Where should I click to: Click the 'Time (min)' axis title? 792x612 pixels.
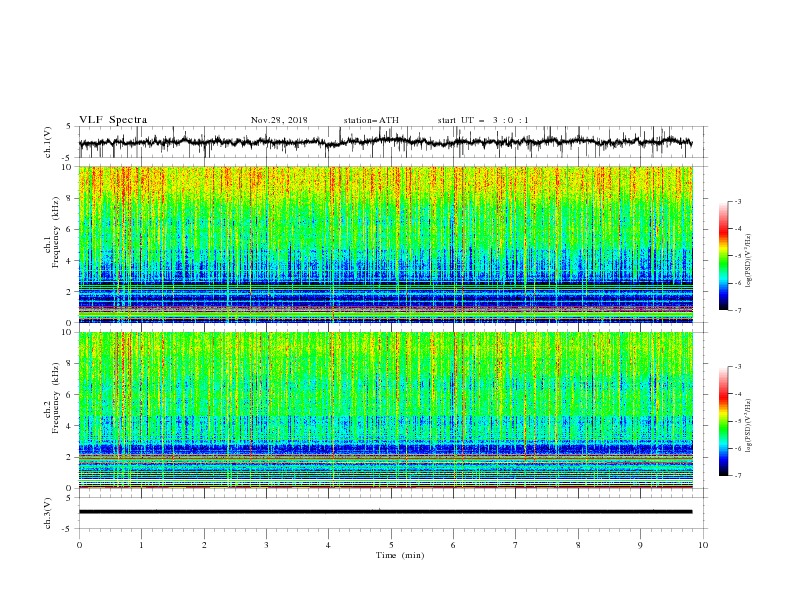(400, 555)
